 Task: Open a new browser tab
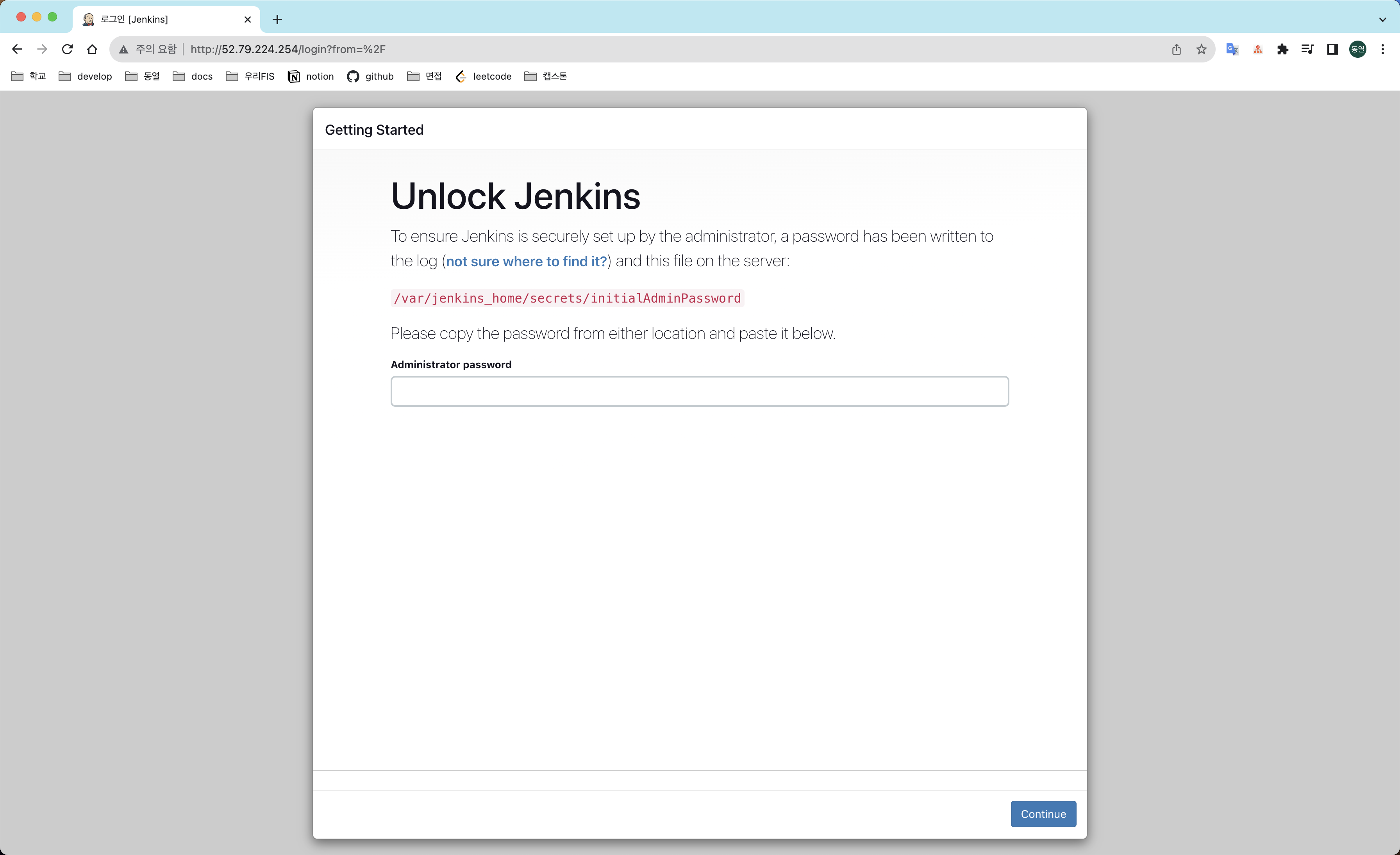277,19
